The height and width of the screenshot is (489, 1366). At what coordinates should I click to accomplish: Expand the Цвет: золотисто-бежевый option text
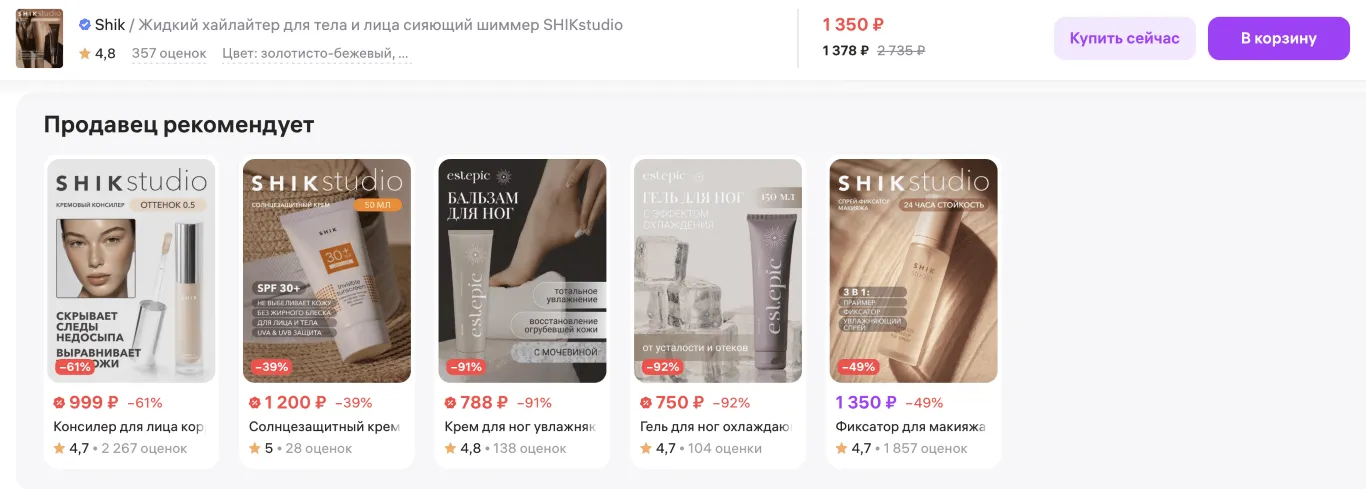[x=316, y=53]
